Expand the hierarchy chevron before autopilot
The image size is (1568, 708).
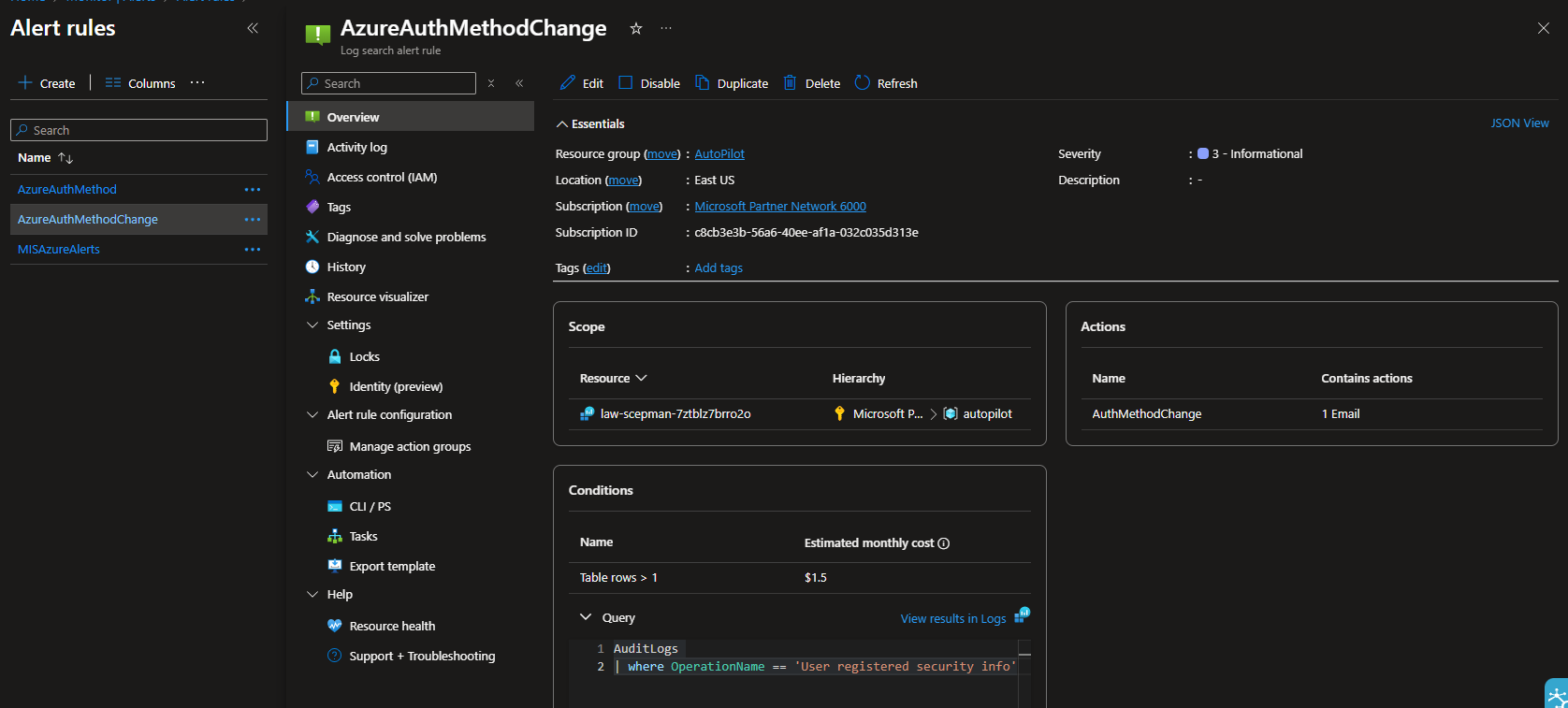tap(934, 413)
